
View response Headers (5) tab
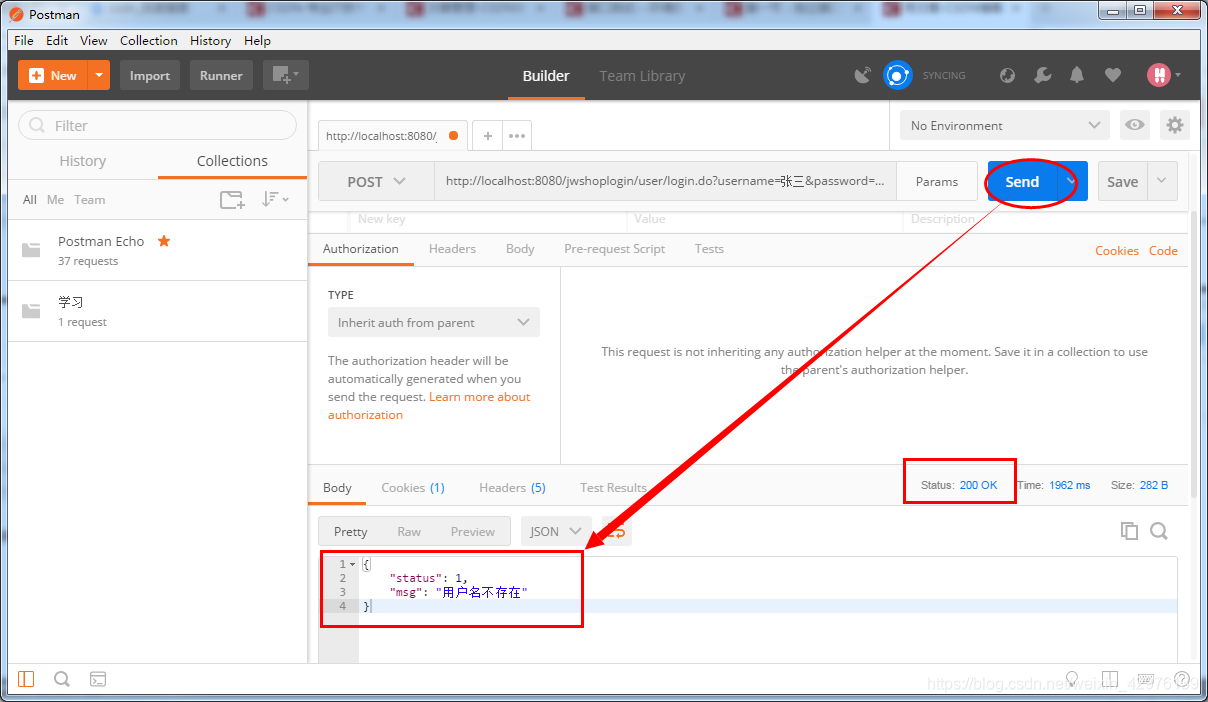[x=512, y=487]
